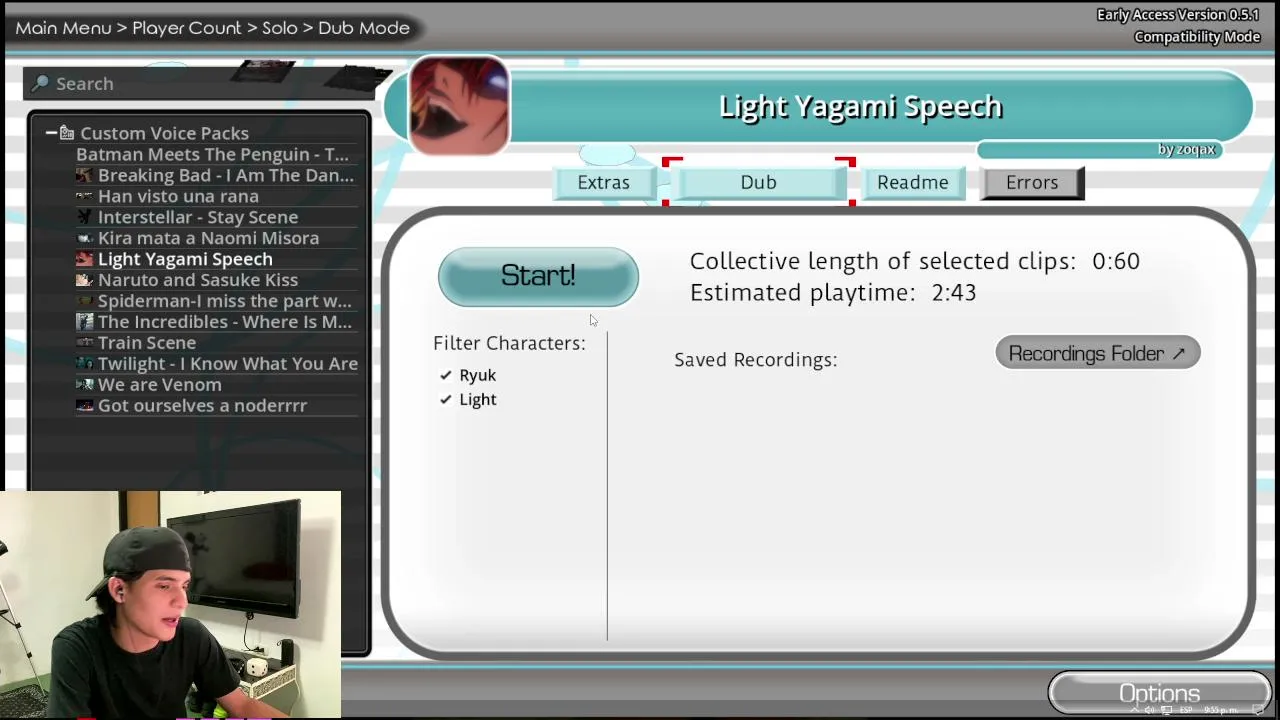
Task: Uncheck the Light character filter
Action: point(446,400)
